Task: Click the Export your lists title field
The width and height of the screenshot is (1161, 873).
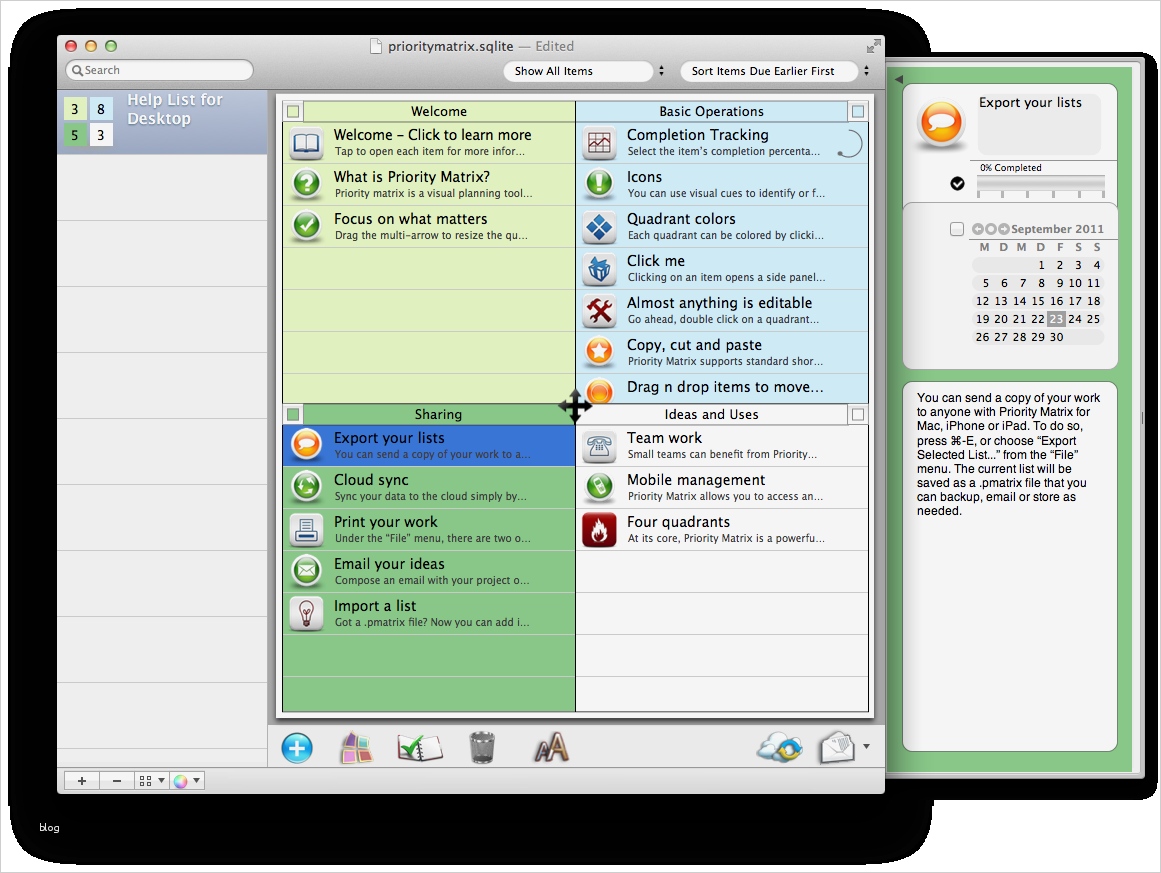Action: click(x=1038, y=123)
